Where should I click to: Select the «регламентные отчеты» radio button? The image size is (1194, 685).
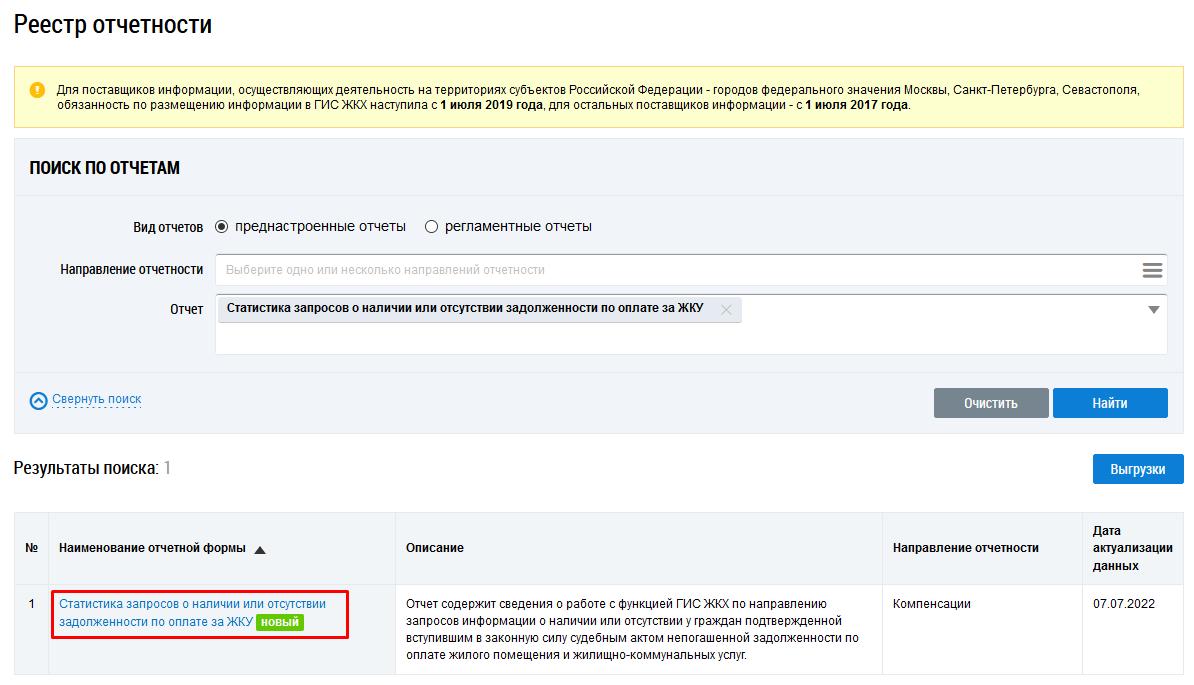[x=432, y=227]
